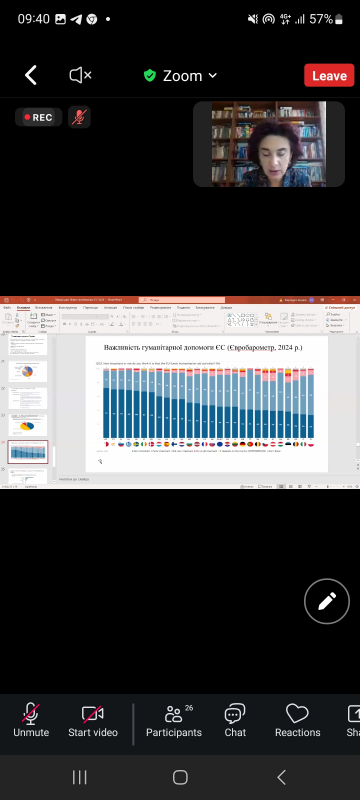Screen dimensions: 360x800
Task: Click the Zoom meeting title text
Action: (183, 76)
